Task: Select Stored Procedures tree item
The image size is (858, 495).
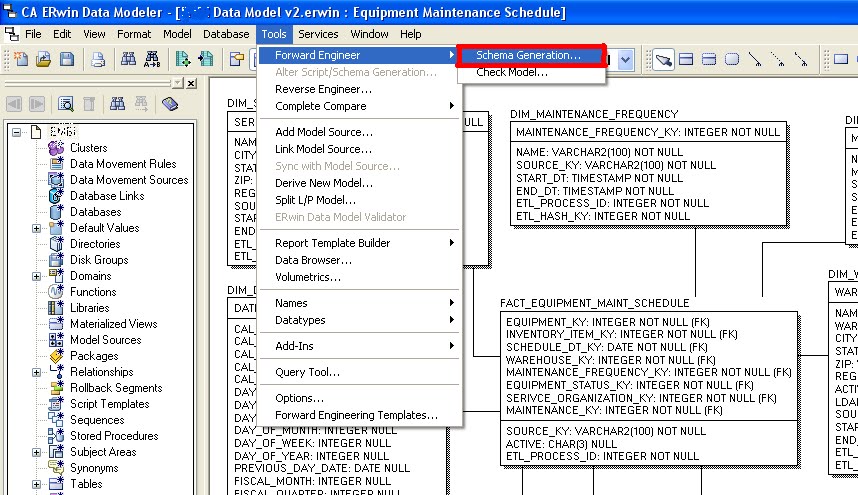Action: tap(114, 436)
